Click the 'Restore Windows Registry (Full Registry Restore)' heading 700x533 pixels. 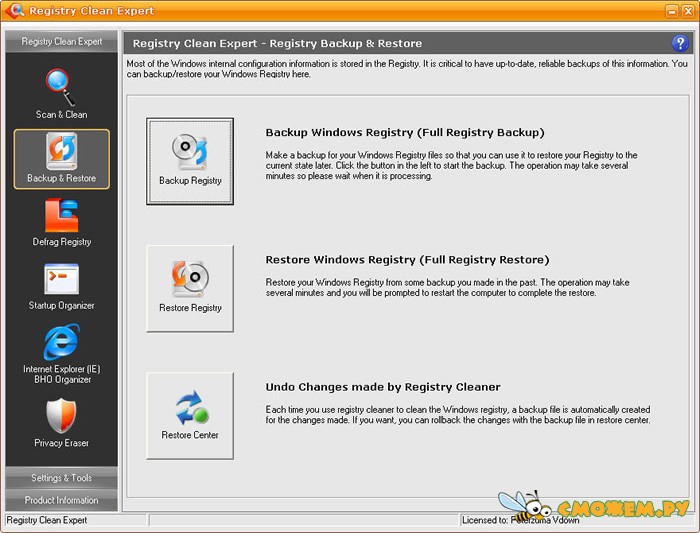coord(407,260)
